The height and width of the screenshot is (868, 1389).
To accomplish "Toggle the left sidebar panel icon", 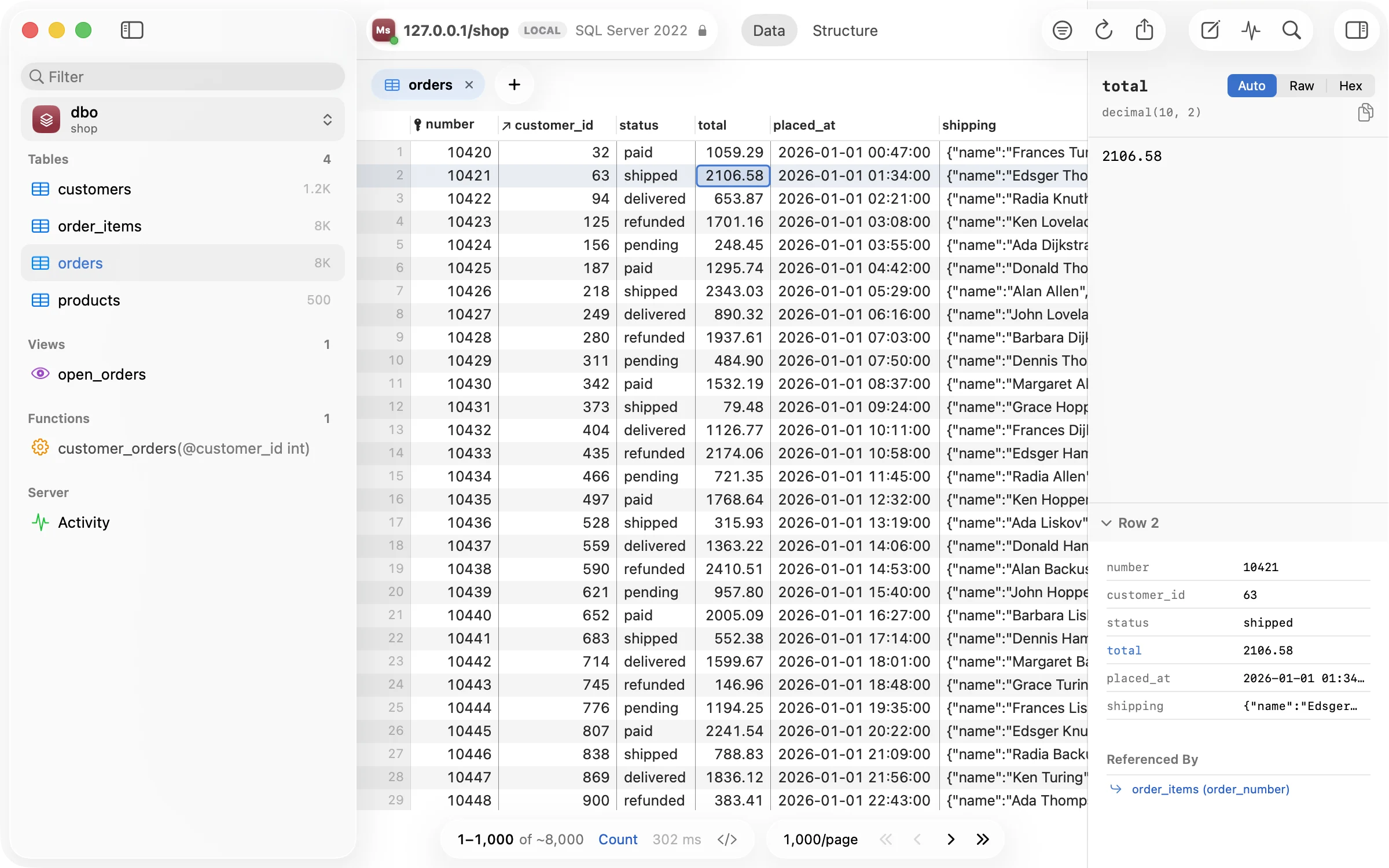I will pyautogui.click(x=132, y=30).
